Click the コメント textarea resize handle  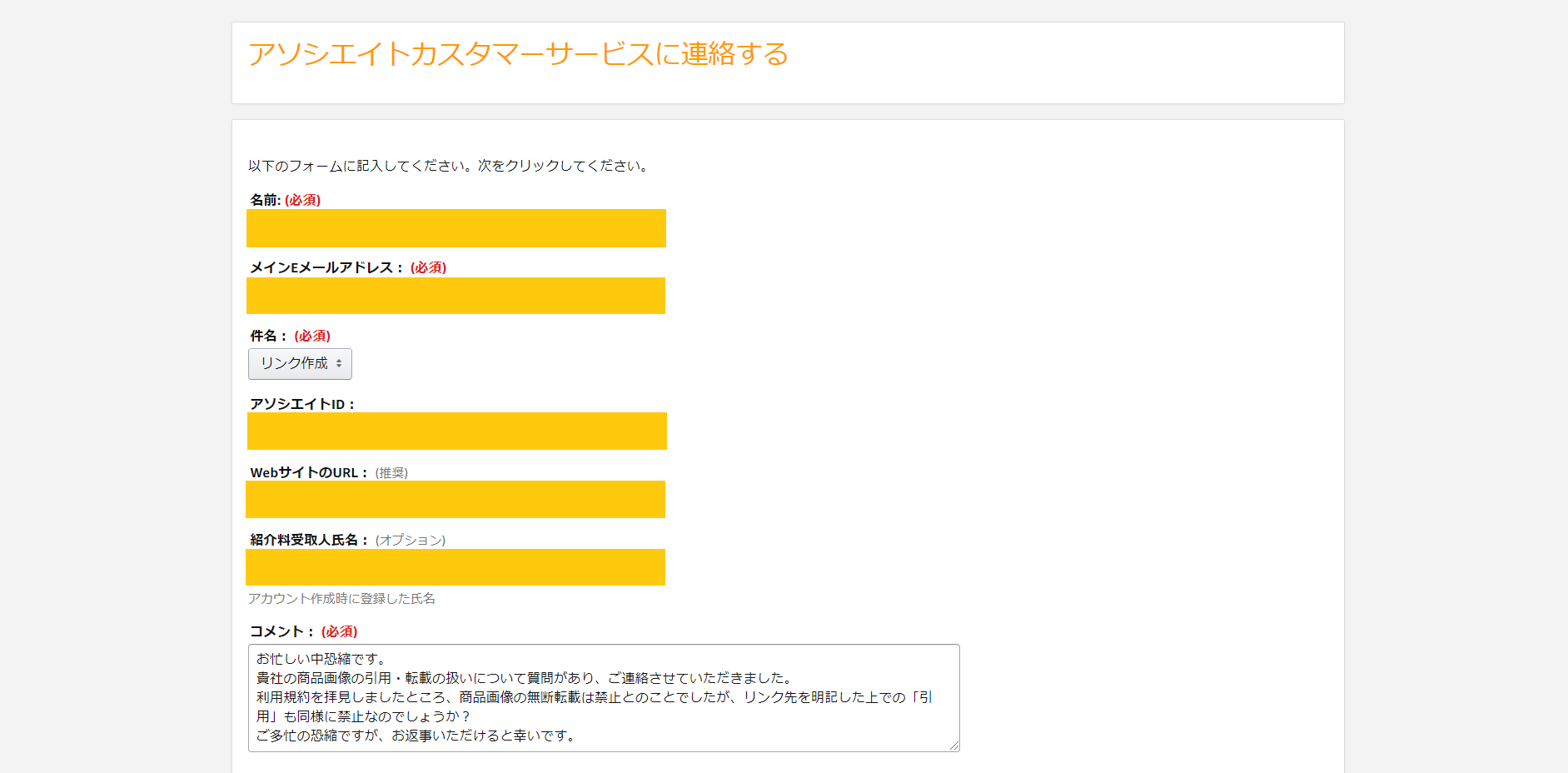954,746
